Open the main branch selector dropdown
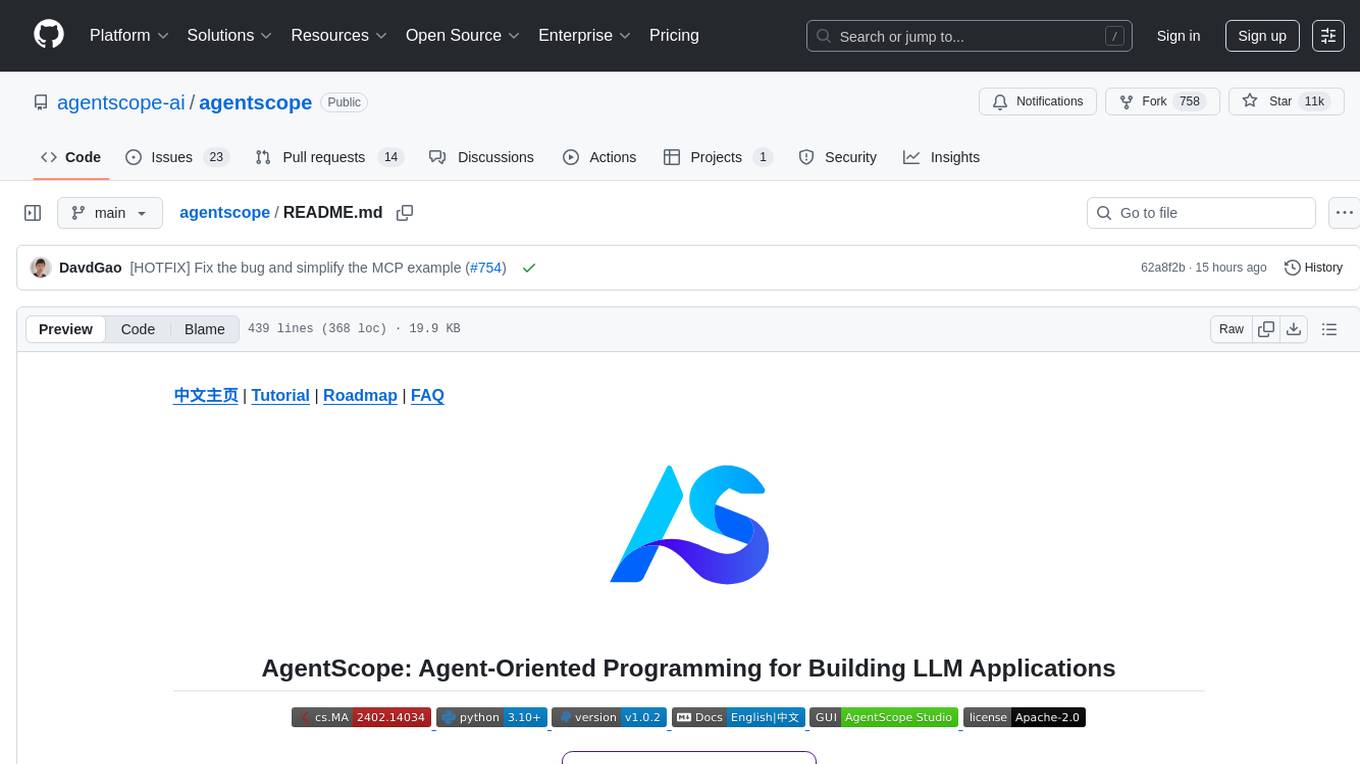The width and height of the screenshot is (1360, 764). 110,213
